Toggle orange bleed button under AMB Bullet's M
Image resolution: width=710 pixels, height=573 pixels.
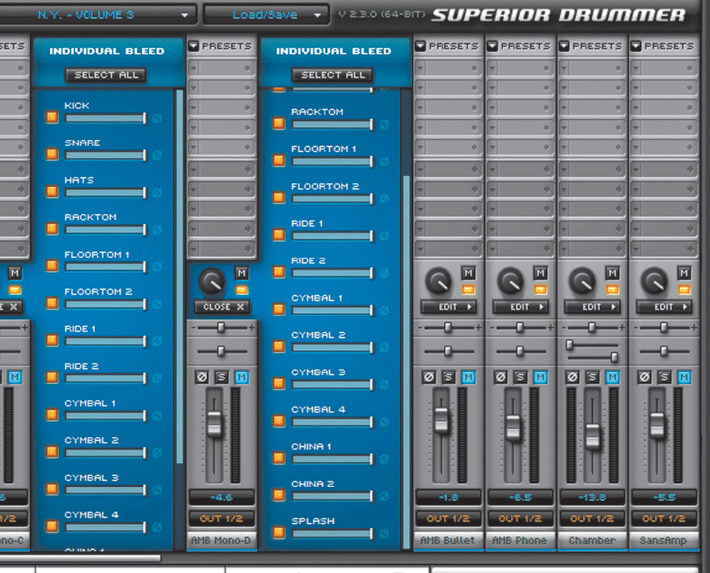click(468, 290)
